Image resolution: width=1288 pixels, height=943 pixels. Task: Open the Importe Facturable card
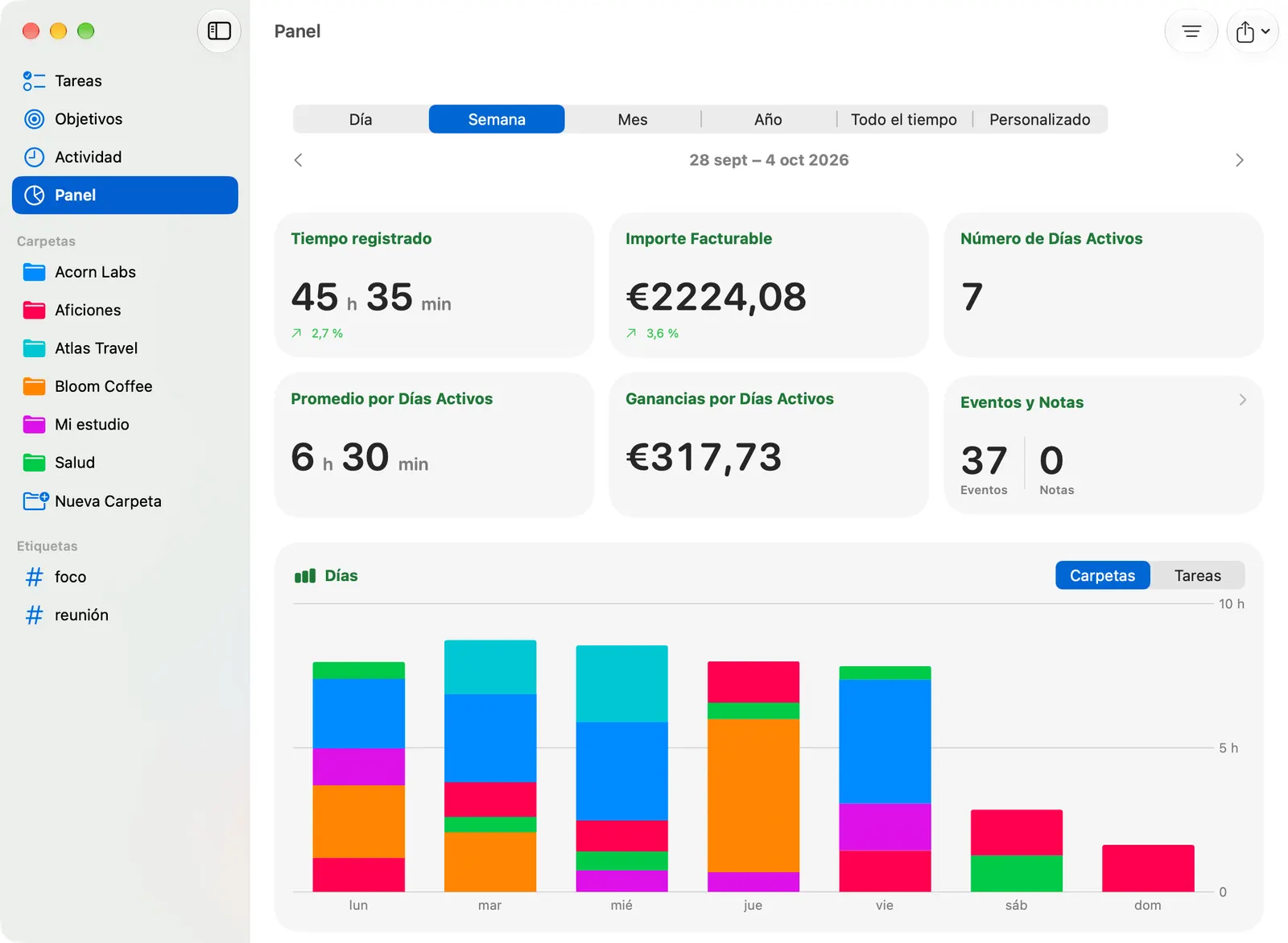pyautogui.click(x=769, y=285)
